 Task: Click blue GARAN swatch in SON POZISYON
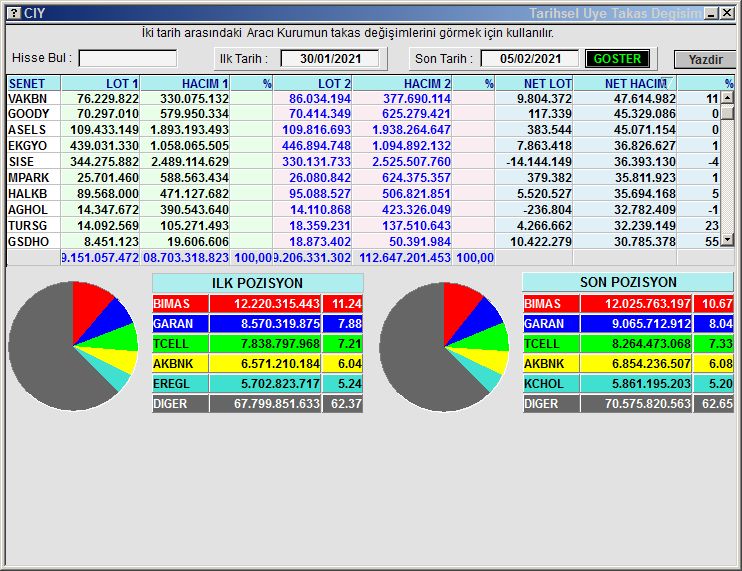(x=551, y=324)
